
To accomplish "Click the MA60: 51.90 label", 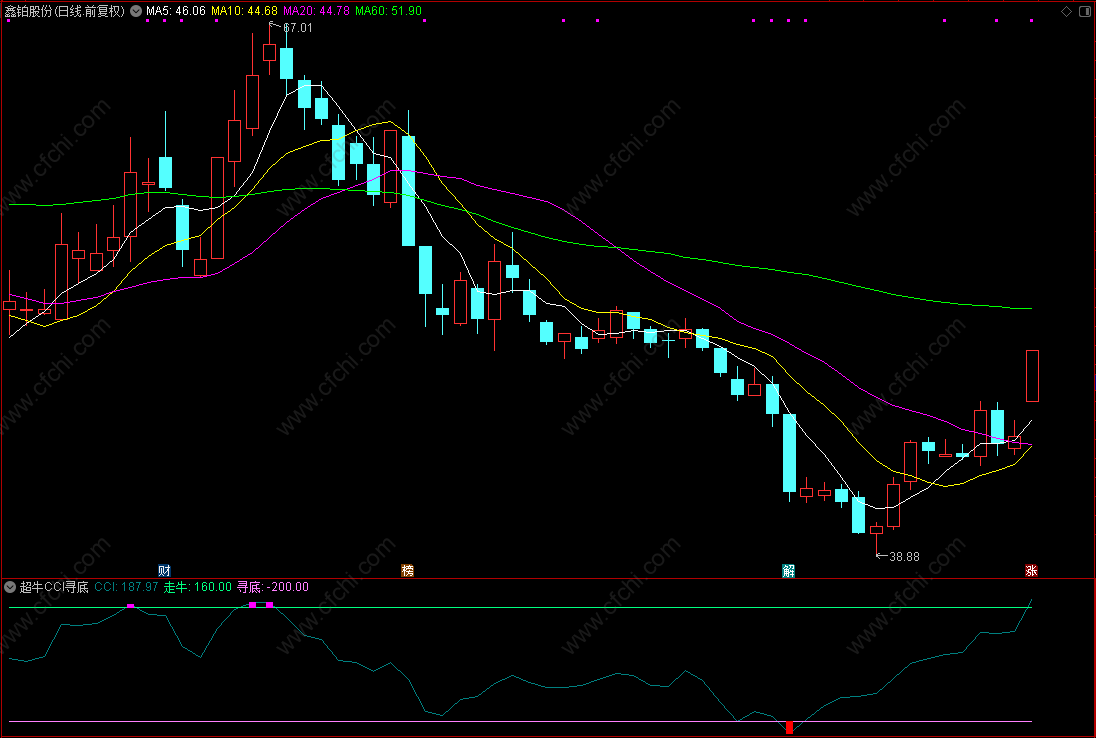I will [x=388, y=11].
